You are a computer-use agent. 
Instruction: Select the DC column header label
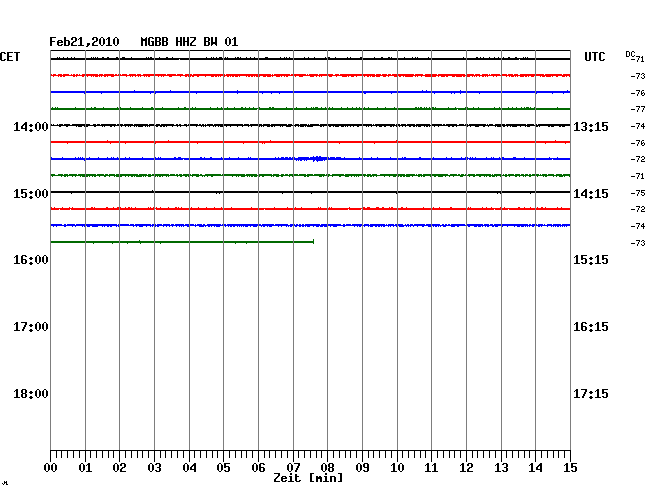pos(630,54)
